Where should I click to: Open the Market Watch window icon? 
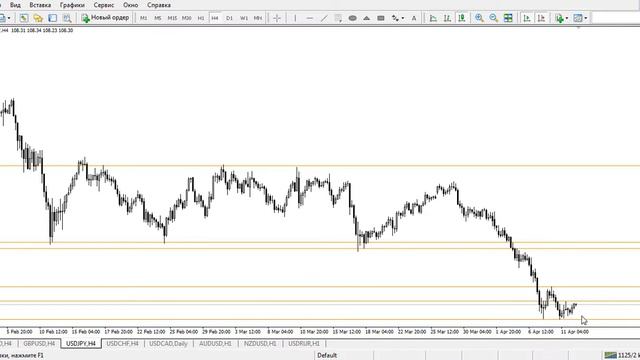[x=24, y=18]
